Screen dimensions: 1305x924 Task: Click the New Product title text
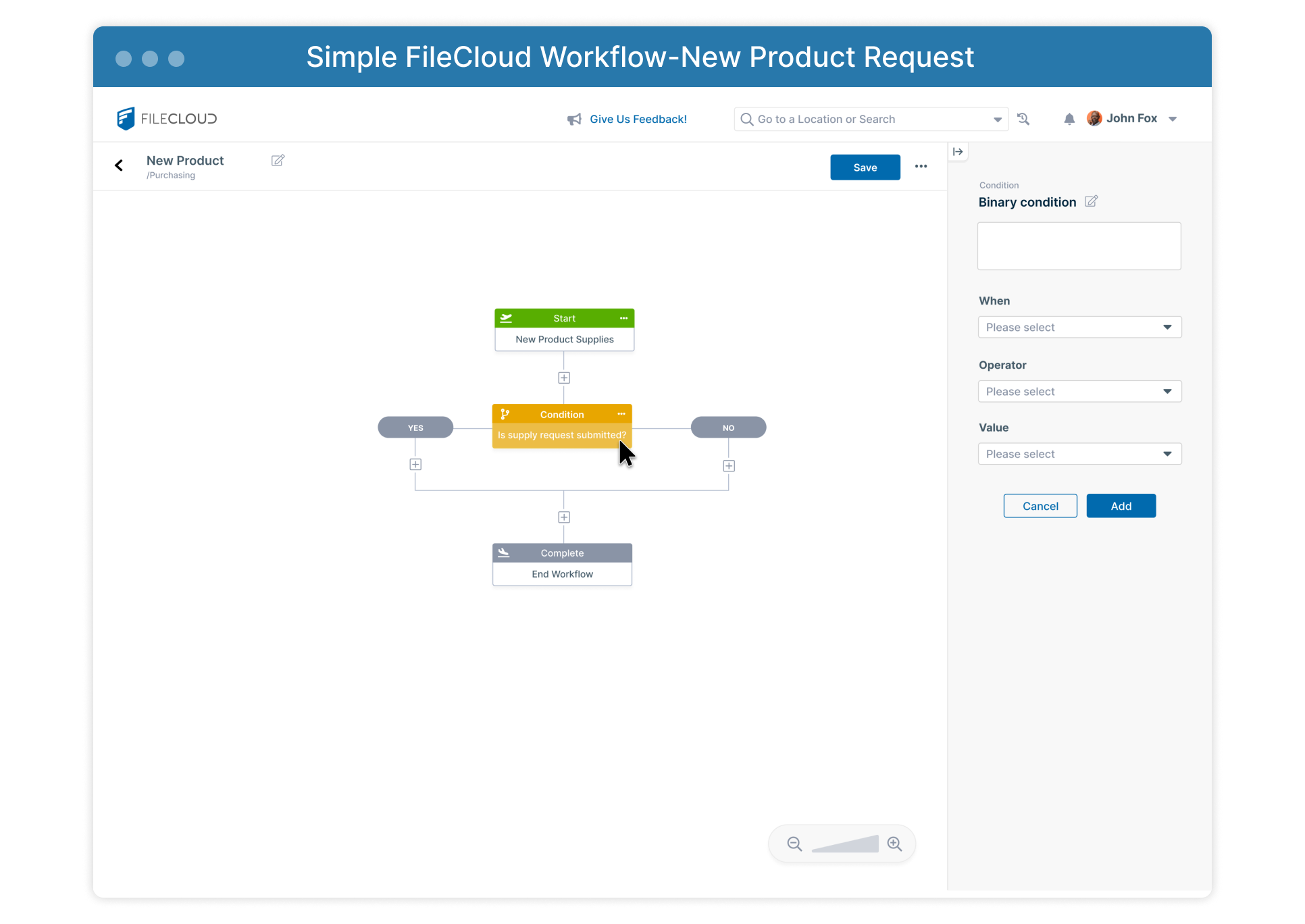click(x=185, y=161)
